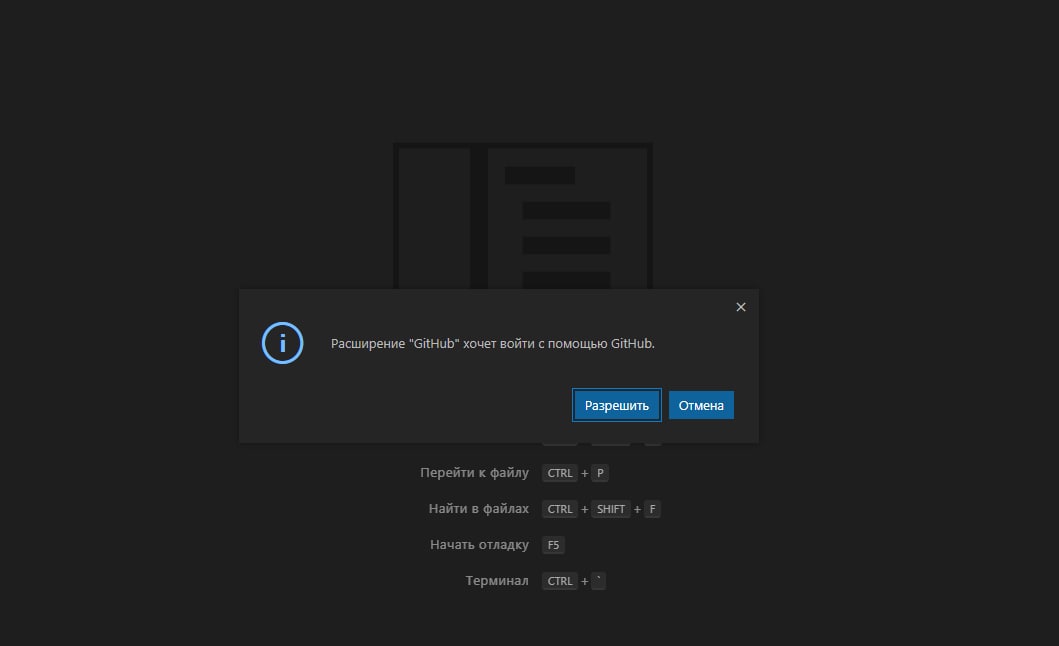Click the Начать отладку label
The width and height of the screenshot is (1059, 646).
point(479,545)
